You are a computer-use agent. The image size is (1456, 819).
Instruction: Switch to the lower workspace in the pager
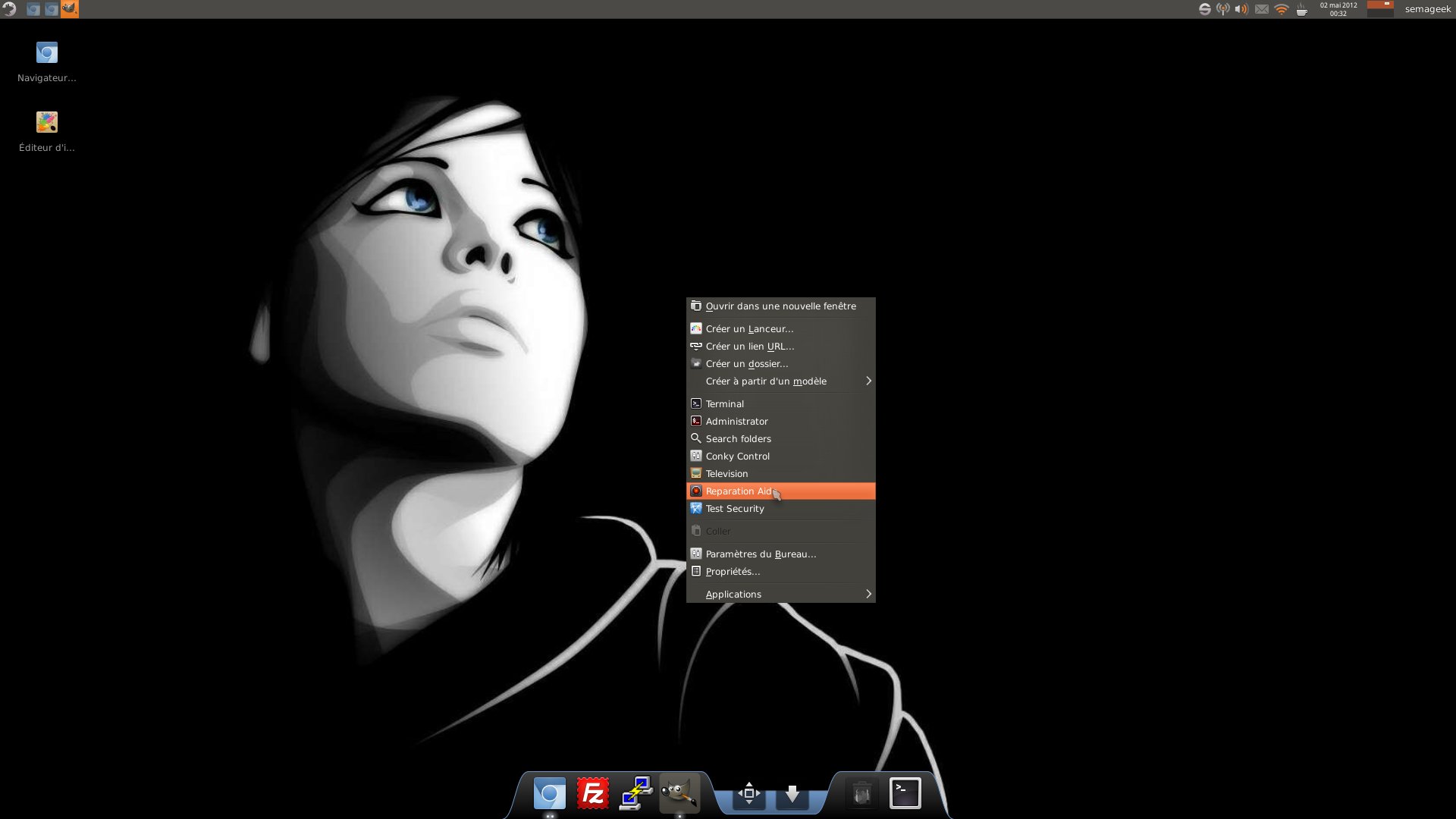1380,14
